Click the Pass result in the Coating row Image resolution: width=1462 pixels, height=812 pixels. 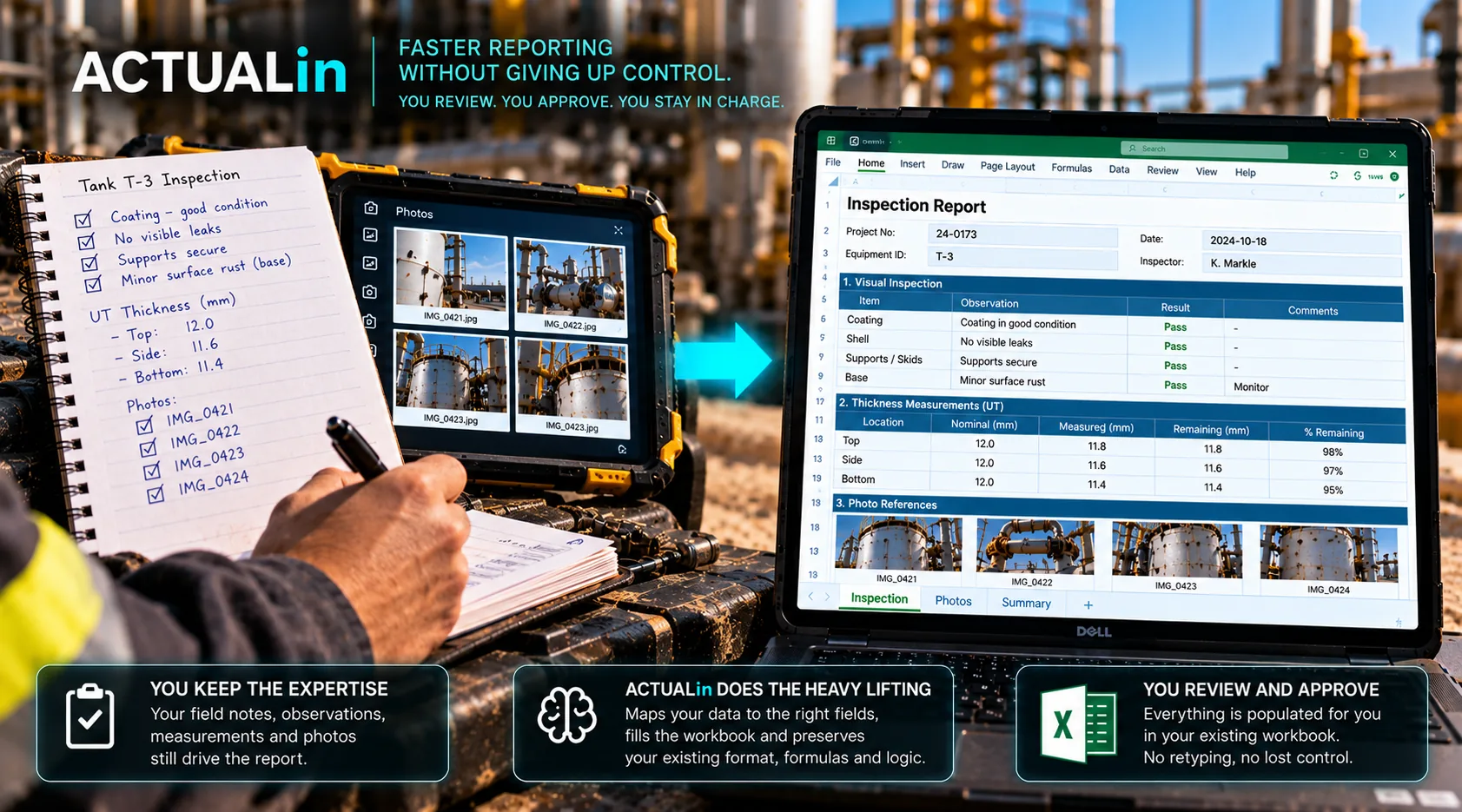[x=1174, y=327]
